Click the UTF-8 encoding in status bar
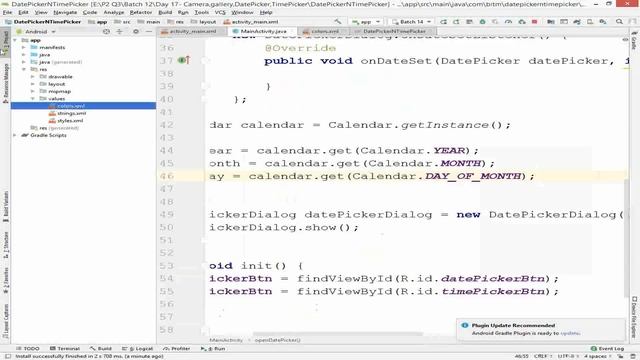The height and width of the screenshot is (360, 640). pyautogui.click(x=567, y=356)
